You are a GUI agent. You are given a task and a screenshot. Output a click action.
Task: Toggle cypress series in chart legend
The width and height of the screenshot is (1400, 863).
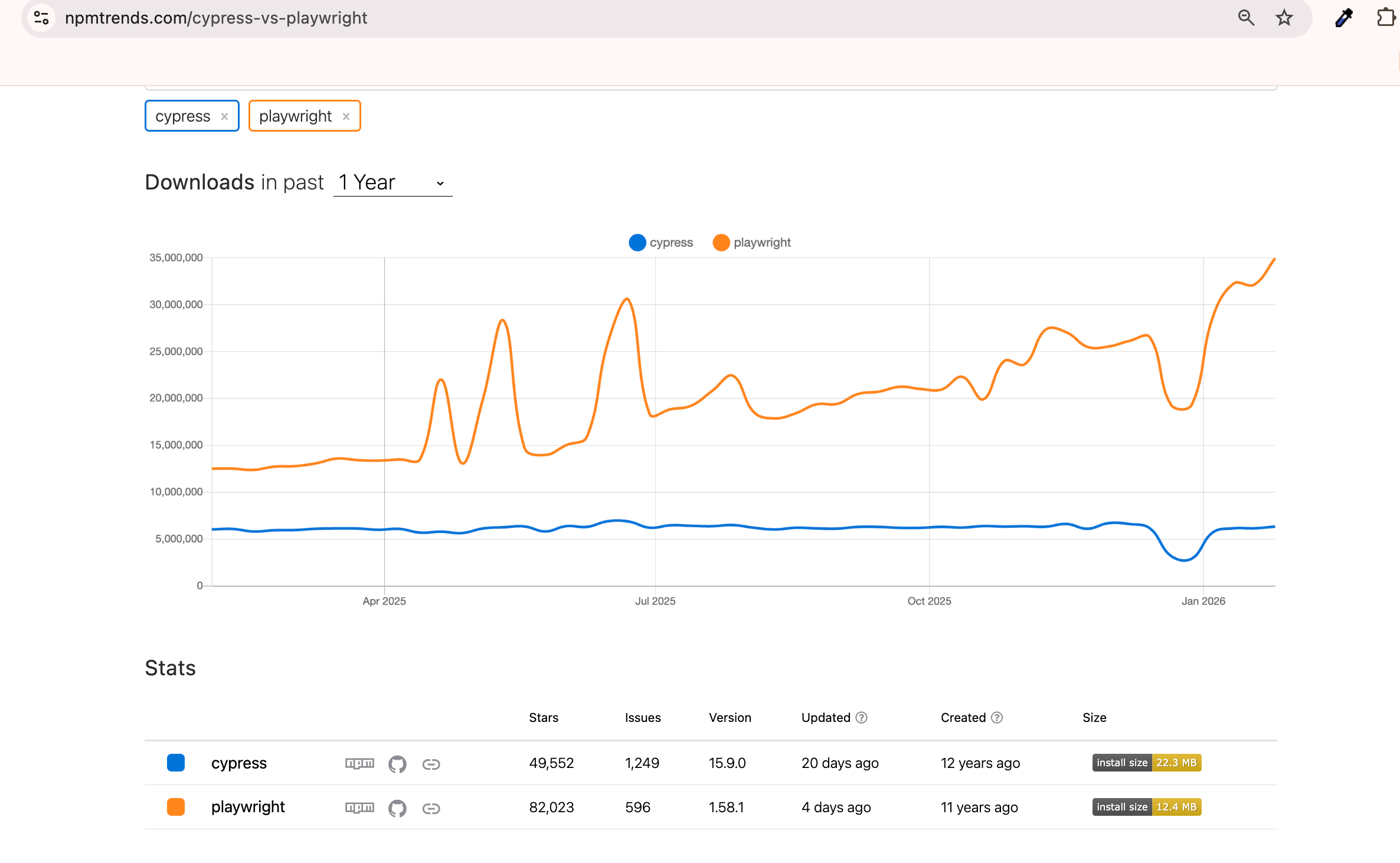(661, 243)
